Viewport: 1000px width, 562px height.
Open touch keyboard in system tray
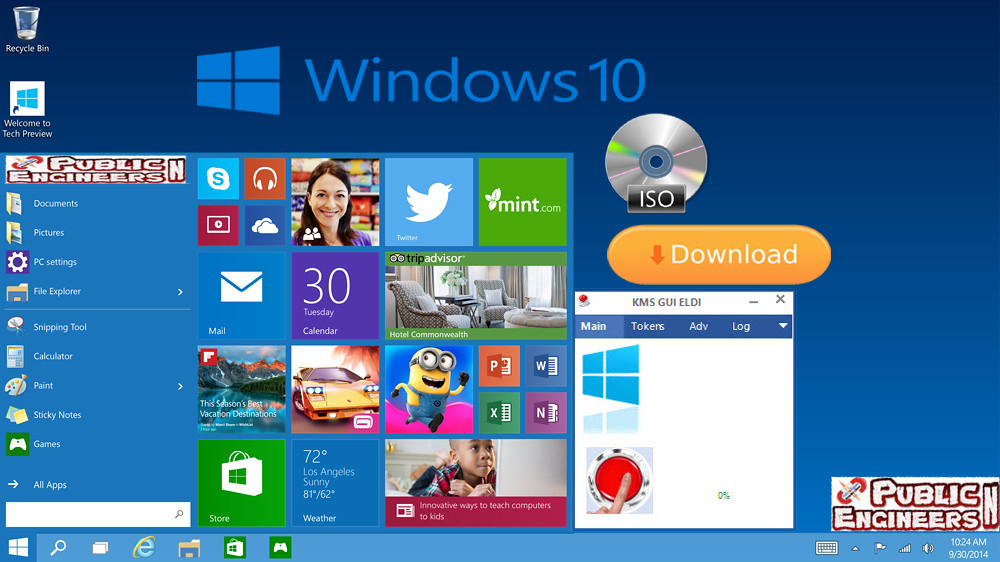pos(827,548)
